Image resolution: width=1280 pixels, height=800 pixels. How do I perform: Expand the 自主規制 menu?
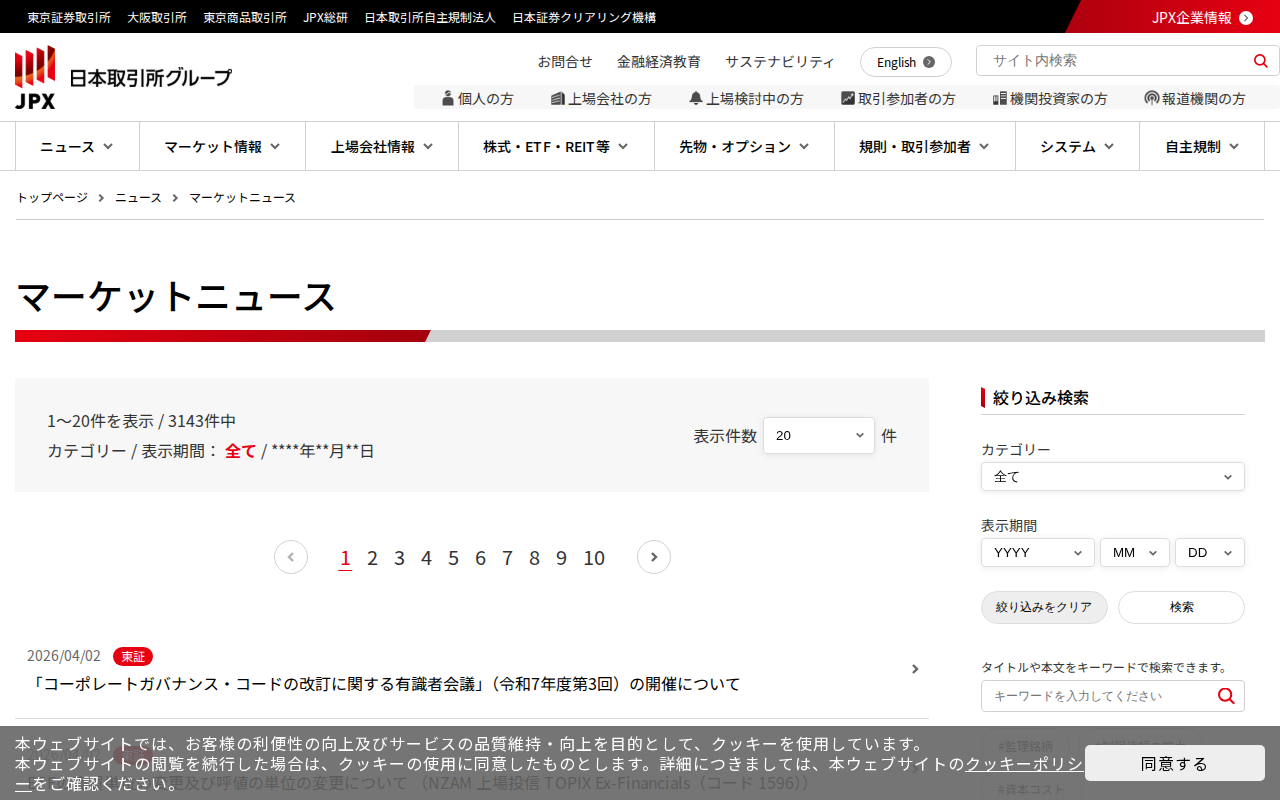pos(1202,146)
